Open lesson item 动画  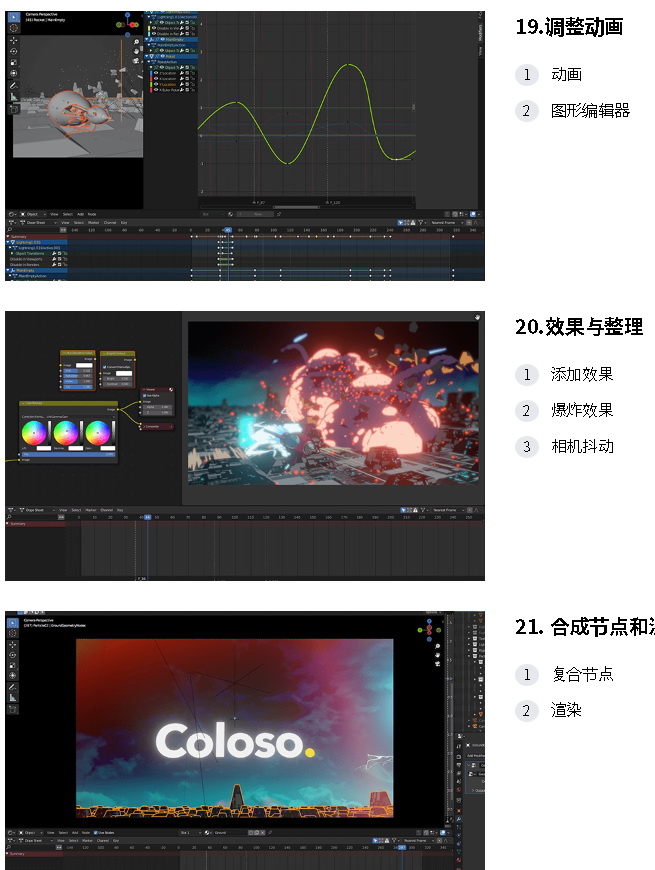tap(566, 74)
